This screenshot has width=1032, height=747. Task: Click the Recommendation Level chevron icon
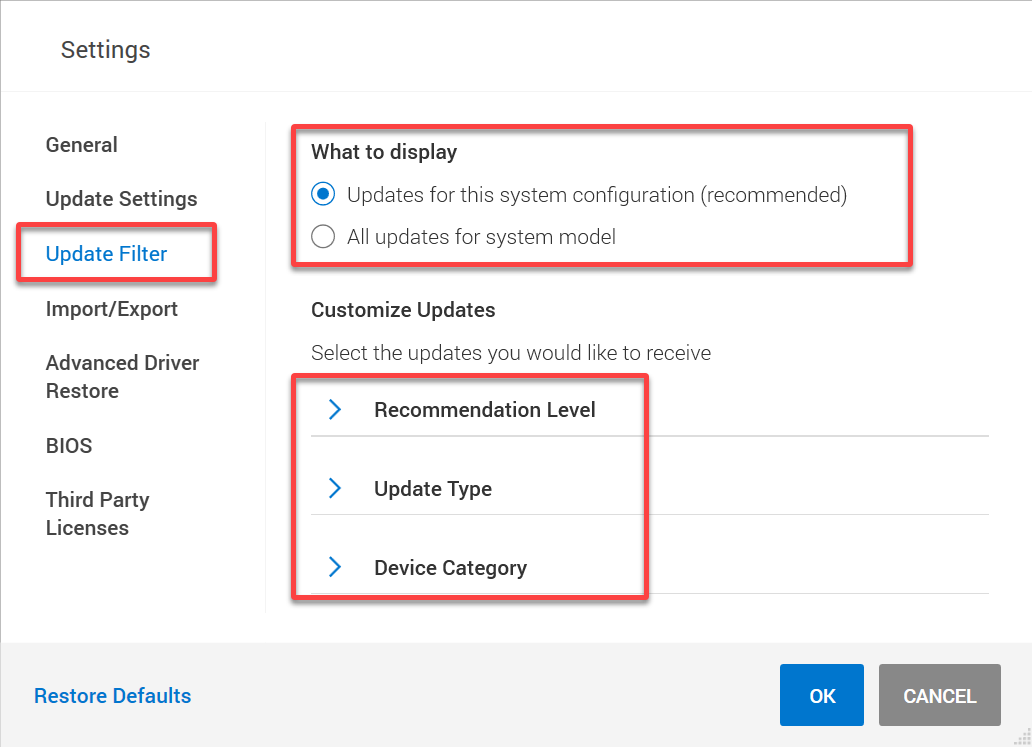[334, 409]
